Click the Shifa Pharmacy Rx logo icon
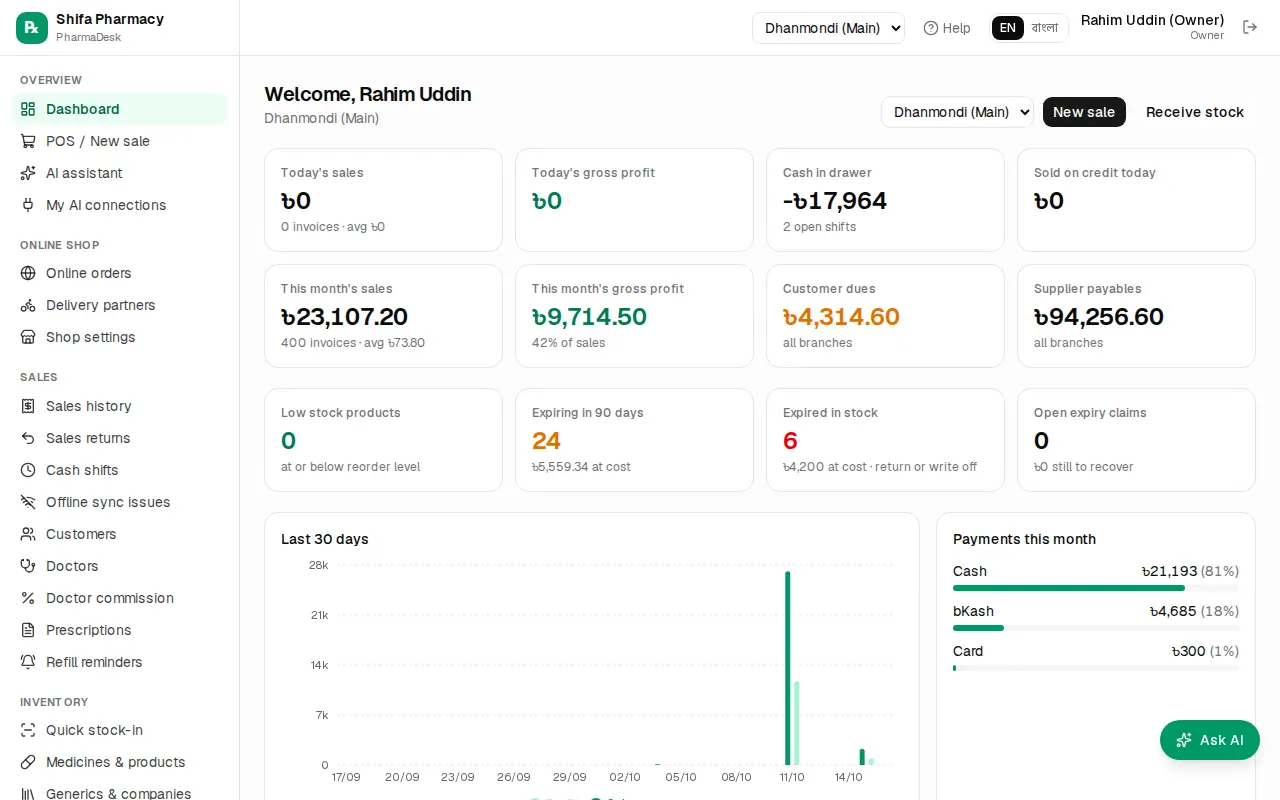Image resolution: width=1280 pixels, height=800 pixels. [32, 28]
